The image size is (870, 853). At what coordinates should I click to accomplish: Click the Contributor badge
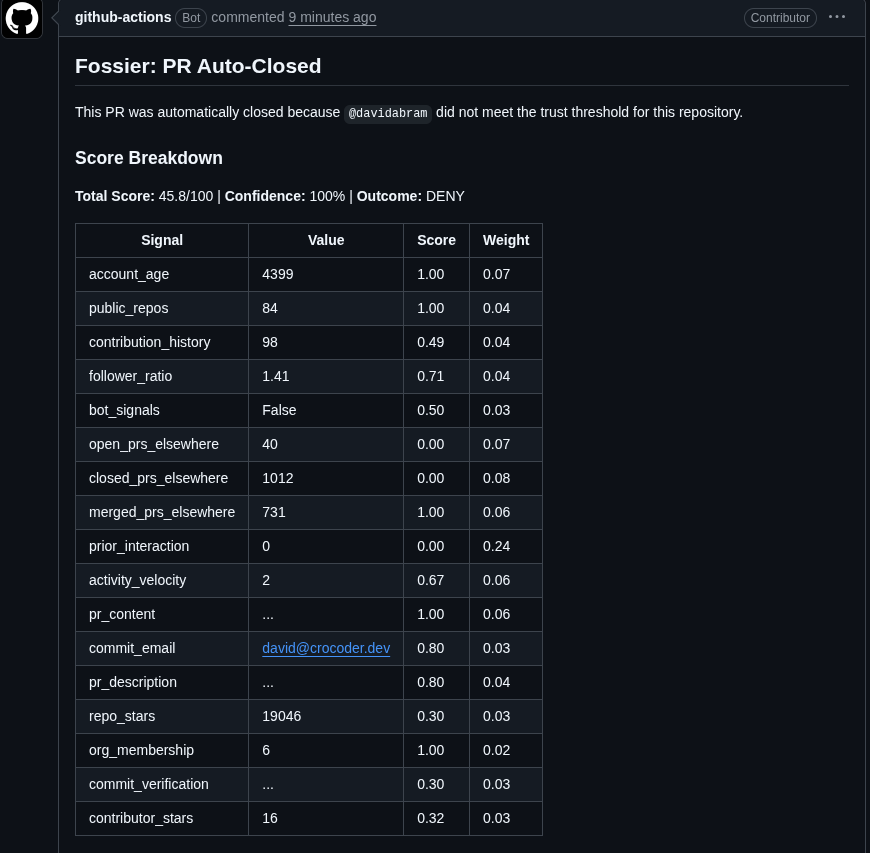[780, 18]
